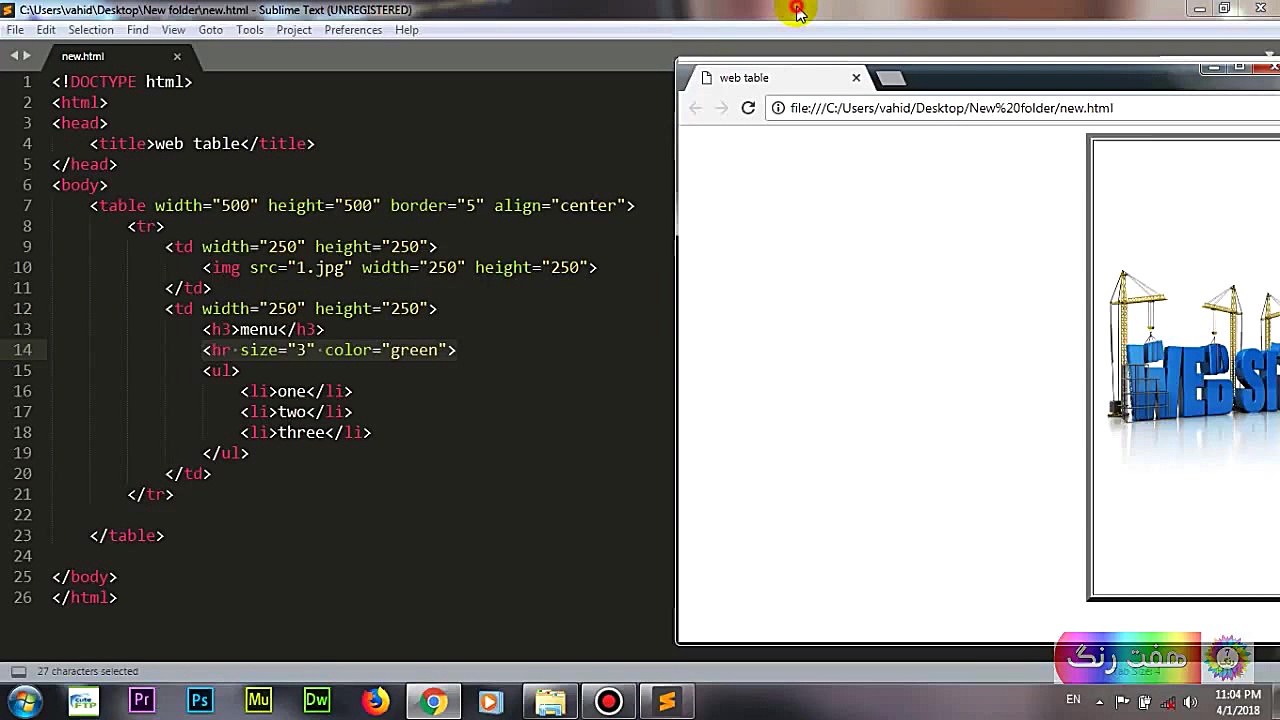Launch Cute FTP from the taskbar
The image size is (1280, 720).
[x=83, y=701]
